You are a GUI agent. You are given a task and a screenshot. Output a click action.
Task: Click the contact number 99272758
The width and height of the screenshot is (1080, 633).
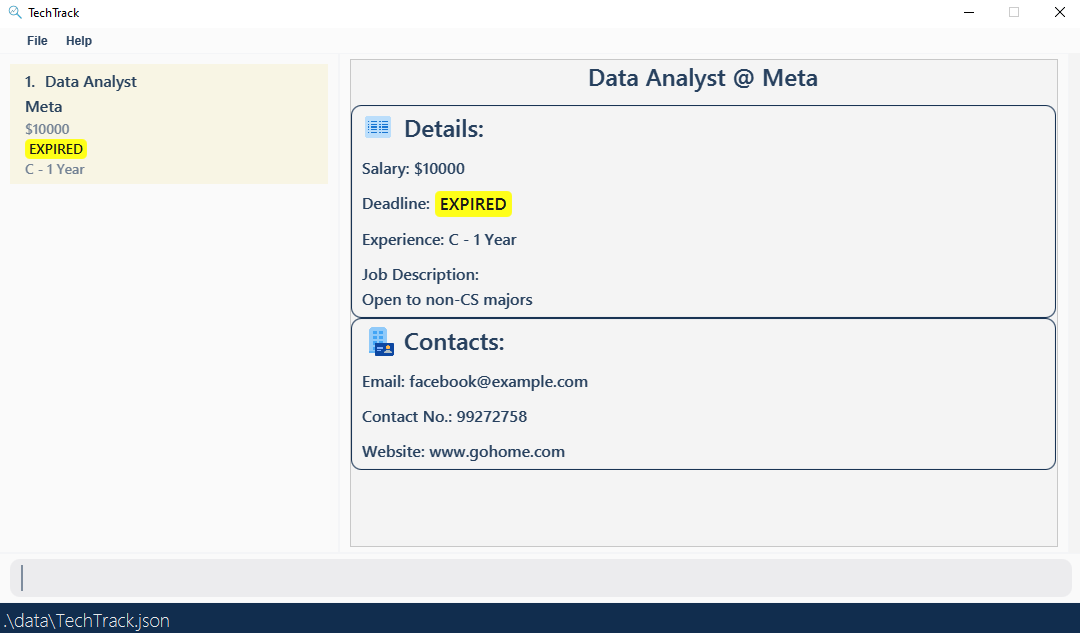click(x=492, y=417)
